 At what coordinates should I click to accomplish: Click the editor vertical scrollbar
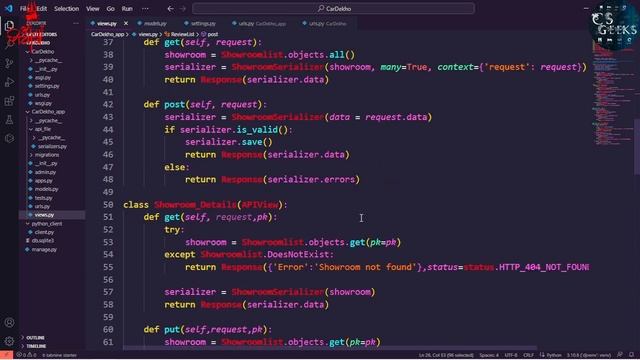click(x=637, y=147)
